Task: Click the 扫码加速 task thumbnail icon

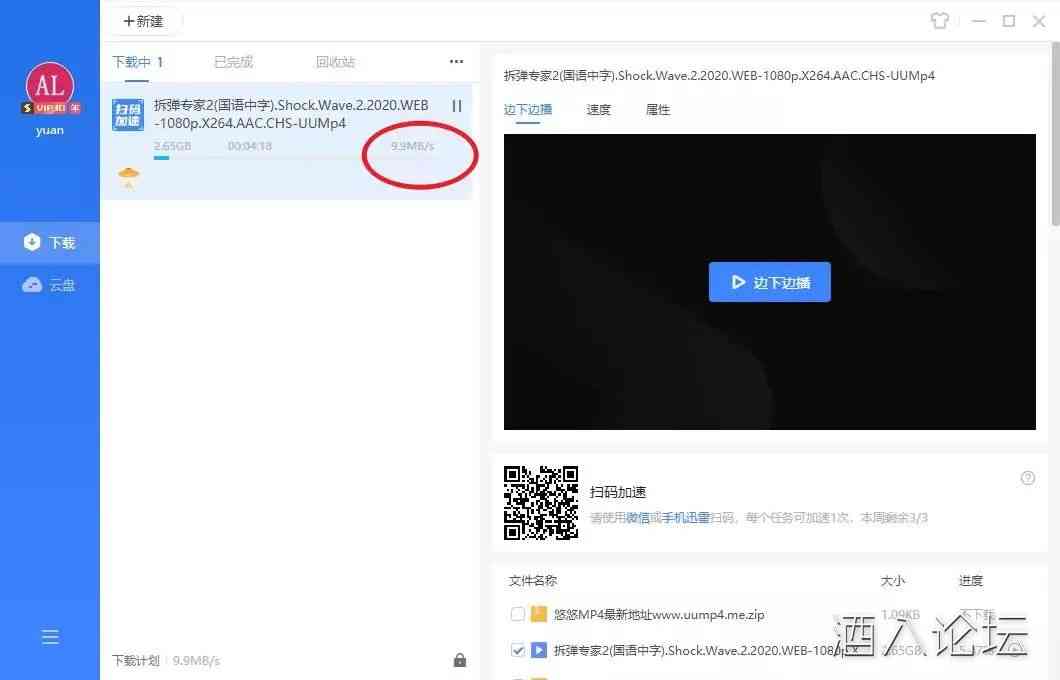Action: click(x=128, y=115)
